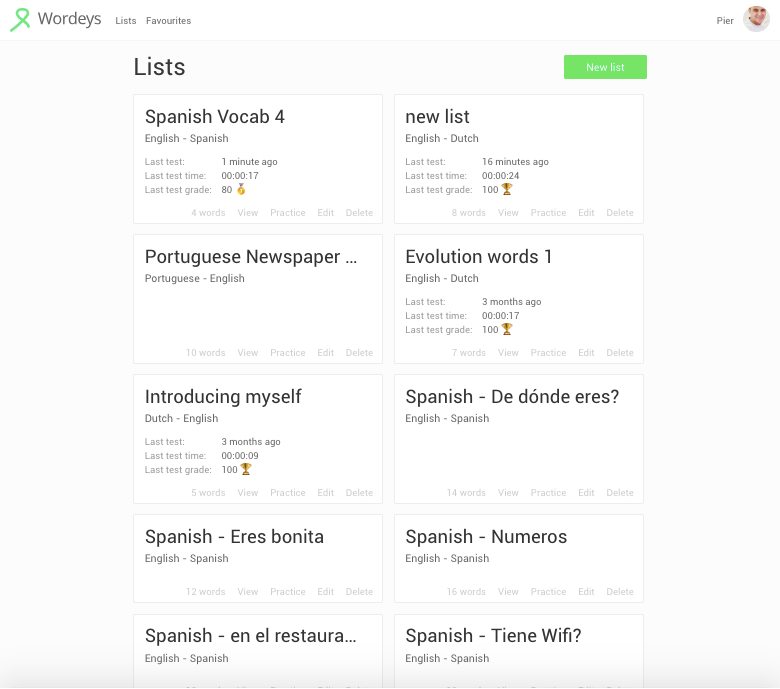Practice the new list card
This screenshot has width=780, height=689.
coord(548,212)
